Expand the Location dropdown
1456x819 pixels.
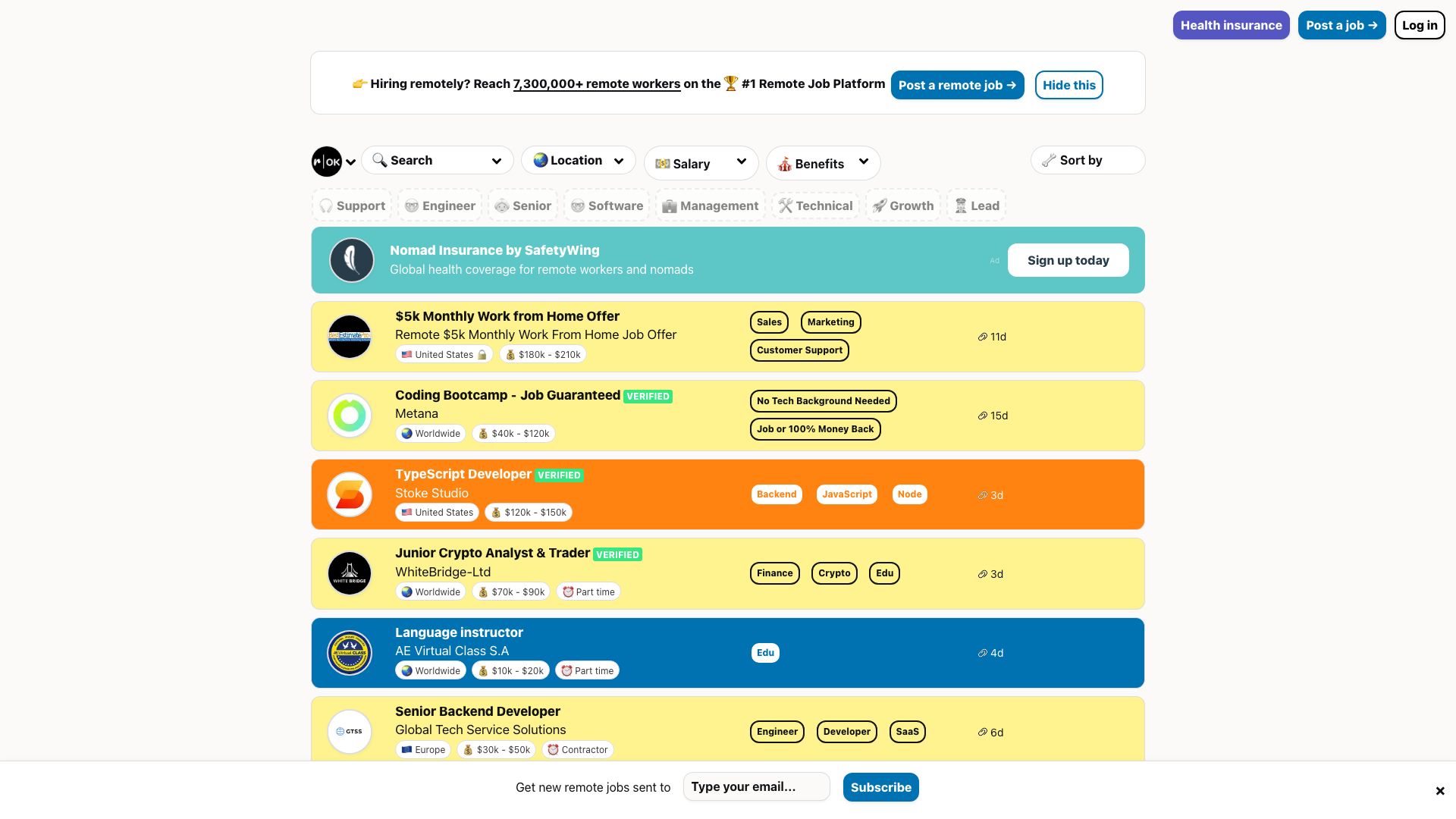point(578,160)
